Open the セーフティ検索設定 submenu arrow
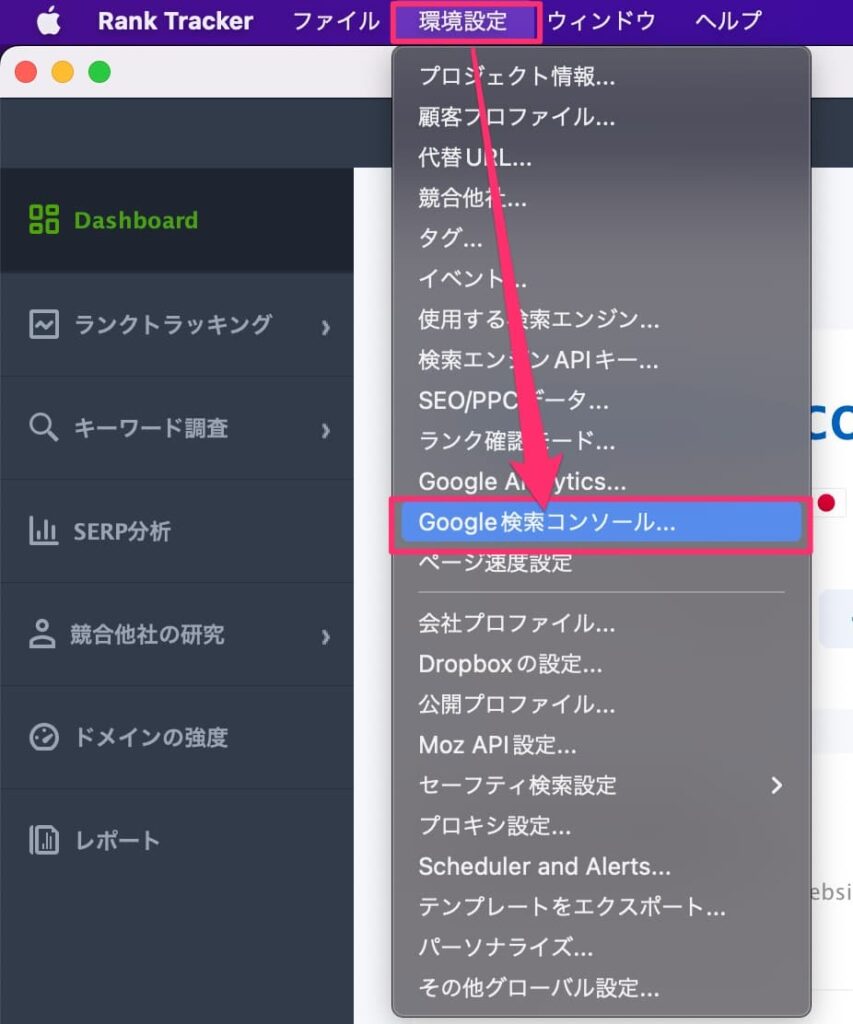The height and width of the screenshot is (1024, 853). click(776, 785)
